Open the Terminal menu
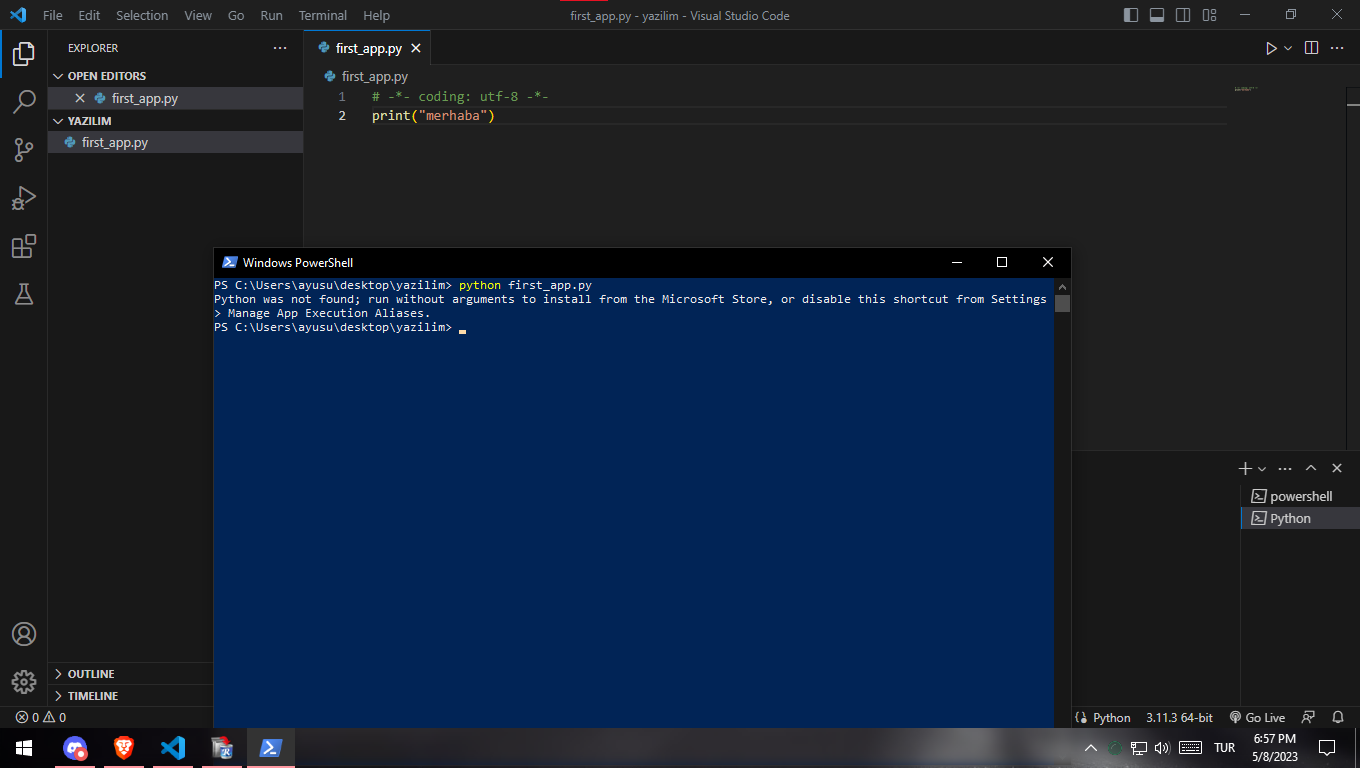 [x=323, y=15]
